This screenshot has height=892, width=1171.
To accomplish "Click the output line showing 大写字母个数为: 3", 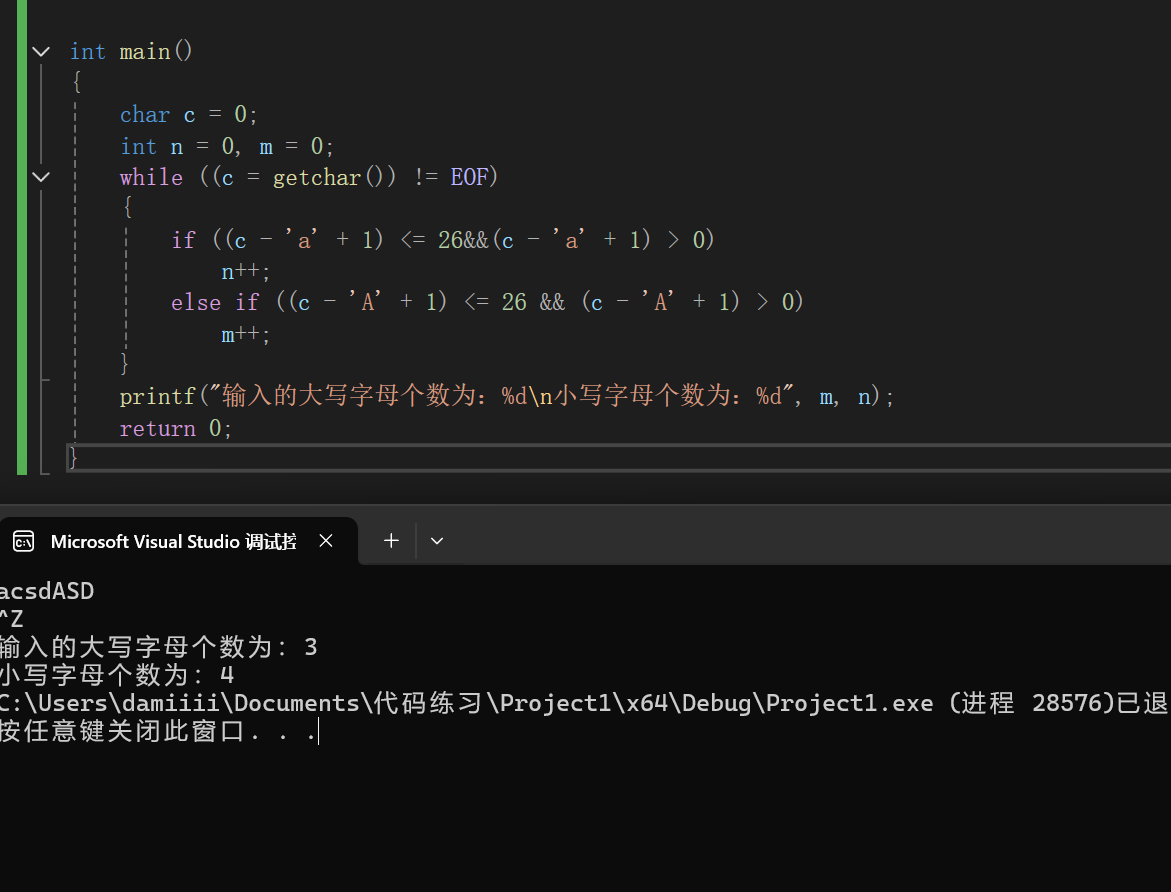I will click(x=155, y=646).
